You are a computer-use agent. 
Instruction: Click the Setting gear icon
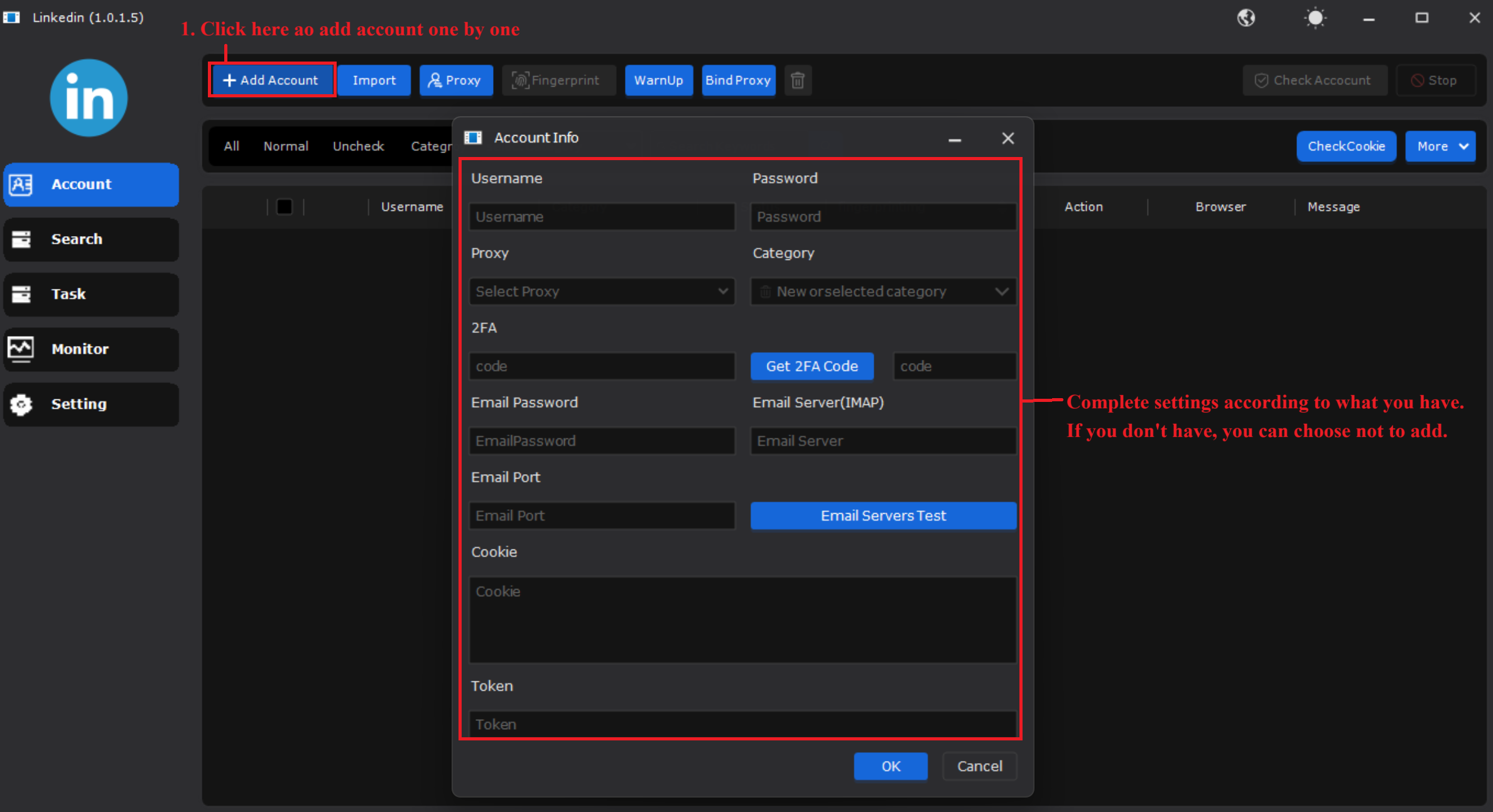[x=21, y=404]
